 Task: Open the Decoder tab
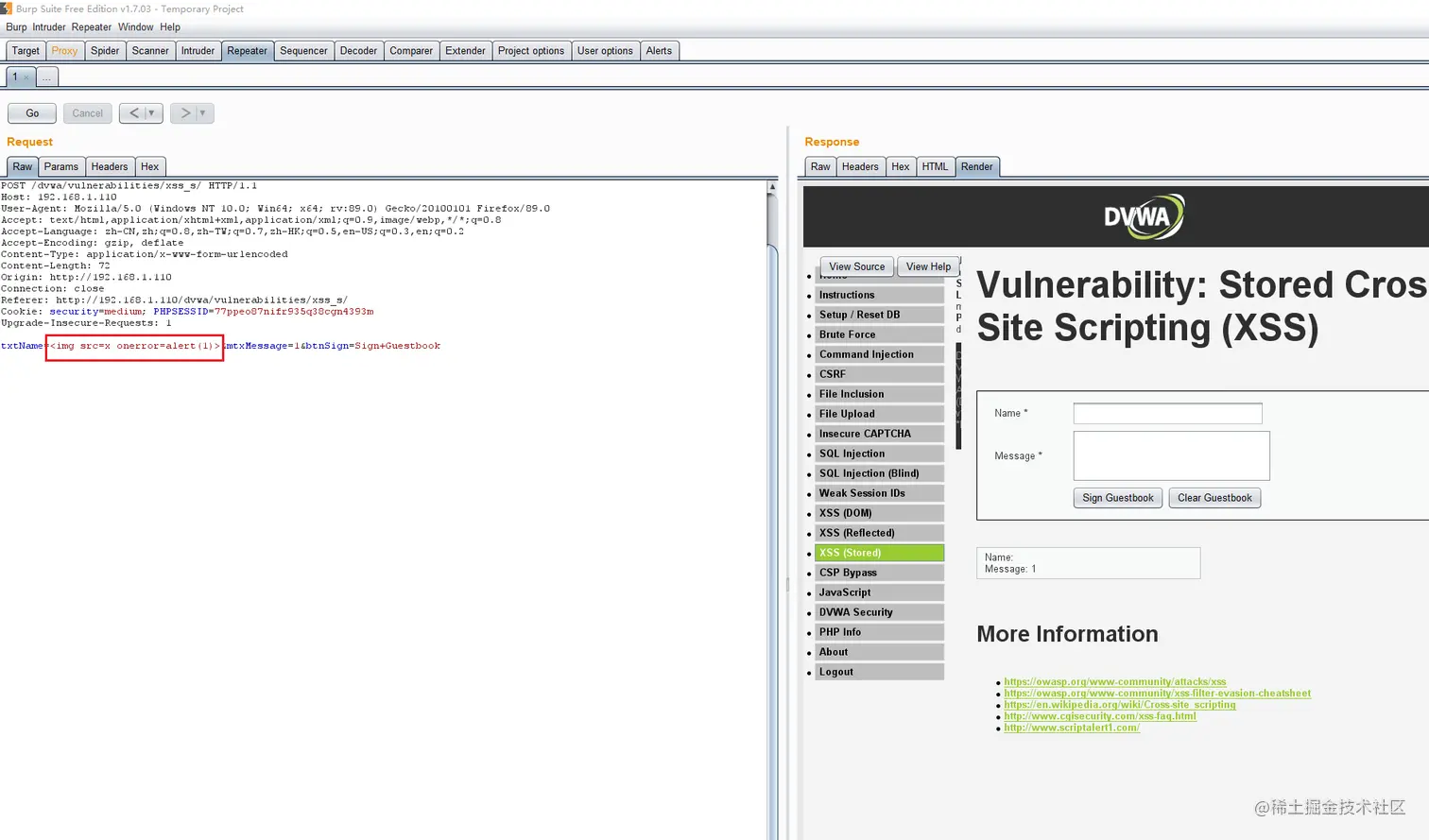click(358, 51)
